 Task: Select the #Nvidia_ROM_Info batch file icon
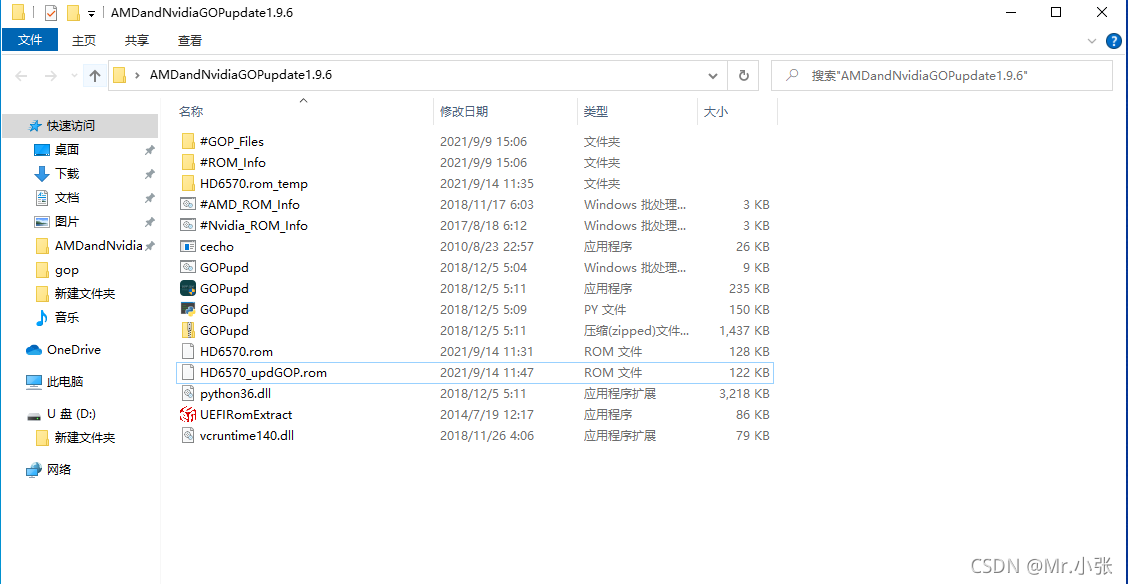188,225
